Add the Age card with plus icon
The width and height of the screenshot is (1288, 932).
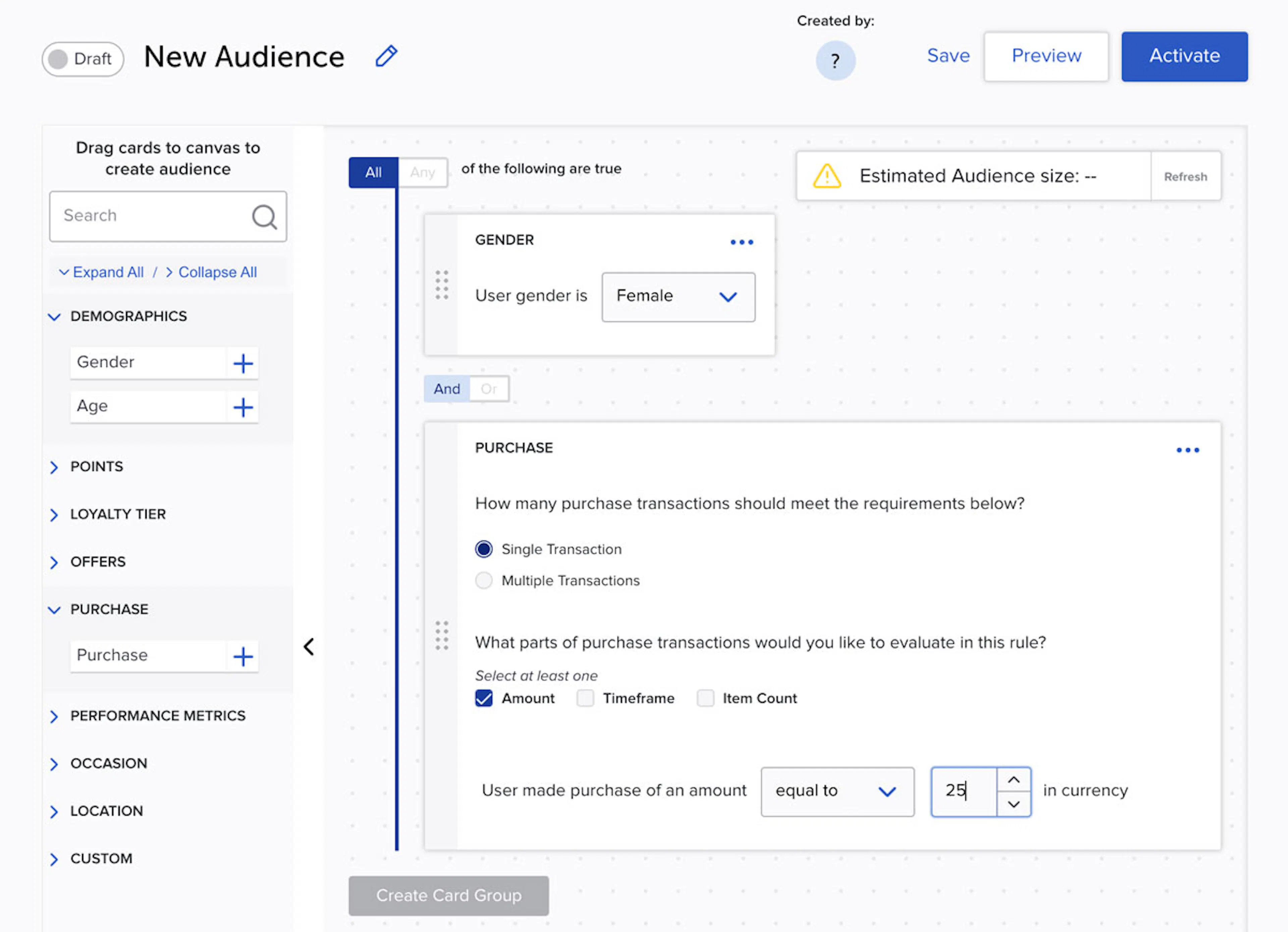coord(243,407)
